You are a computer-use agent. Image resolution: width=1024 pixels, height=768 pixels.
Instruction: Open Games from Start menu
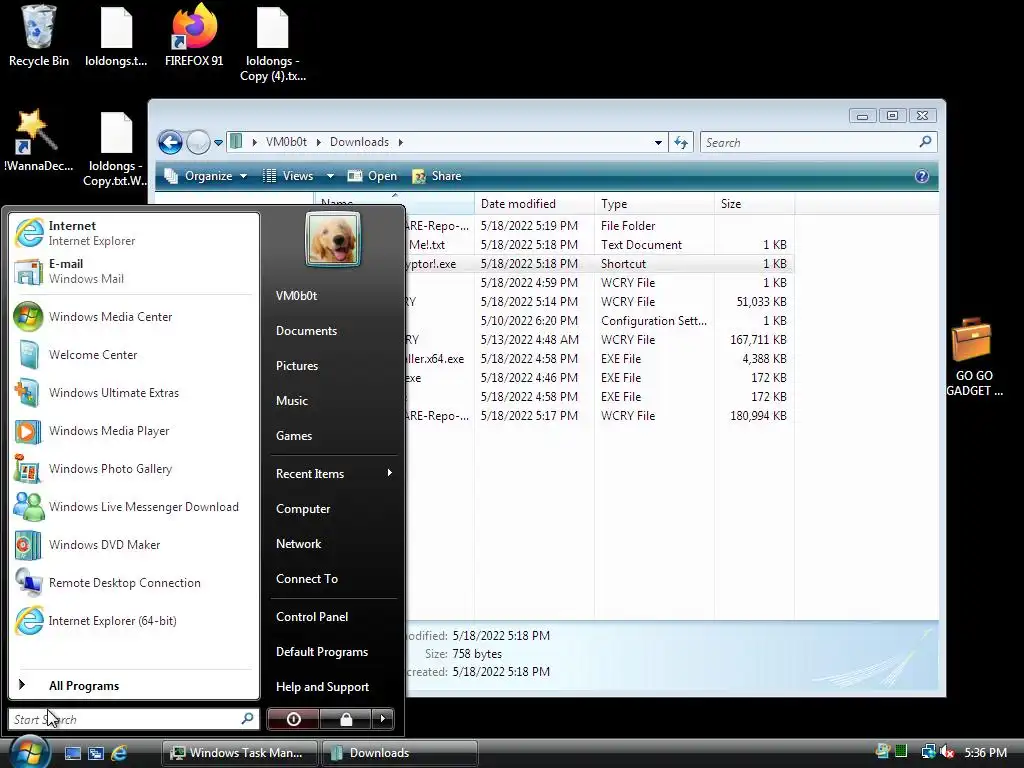pos(334,436)
